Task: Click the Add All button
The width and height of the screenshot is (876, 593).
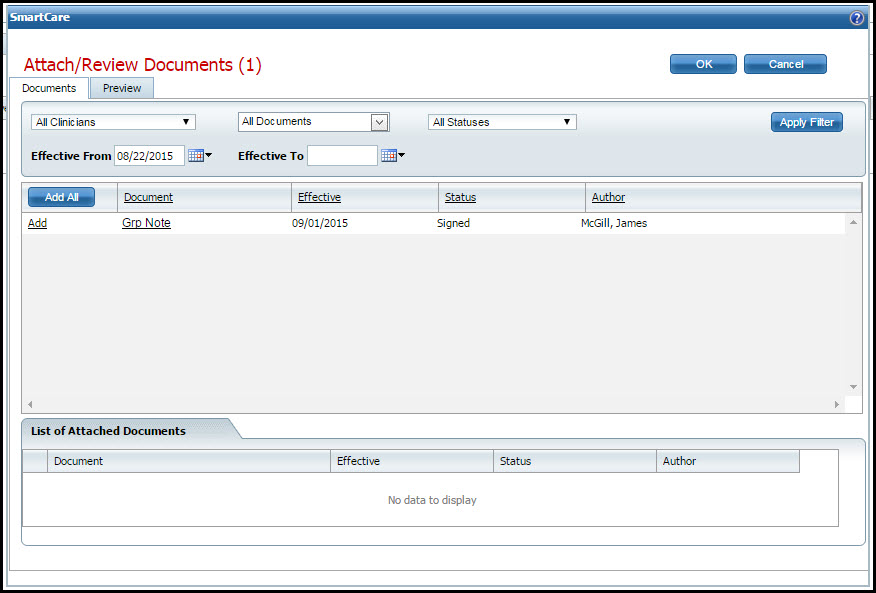Action: click(x=61, y=197)
